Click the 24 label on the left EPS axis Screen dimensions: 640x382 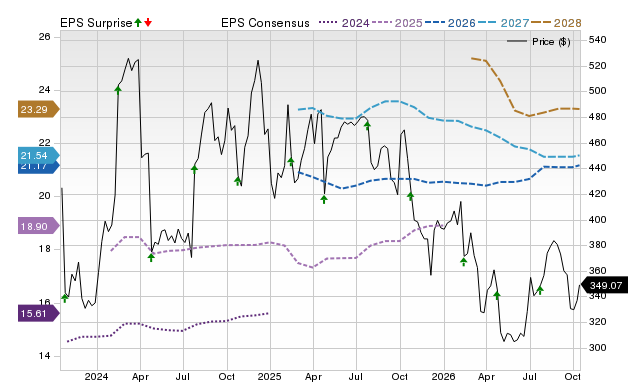(44, 90)
